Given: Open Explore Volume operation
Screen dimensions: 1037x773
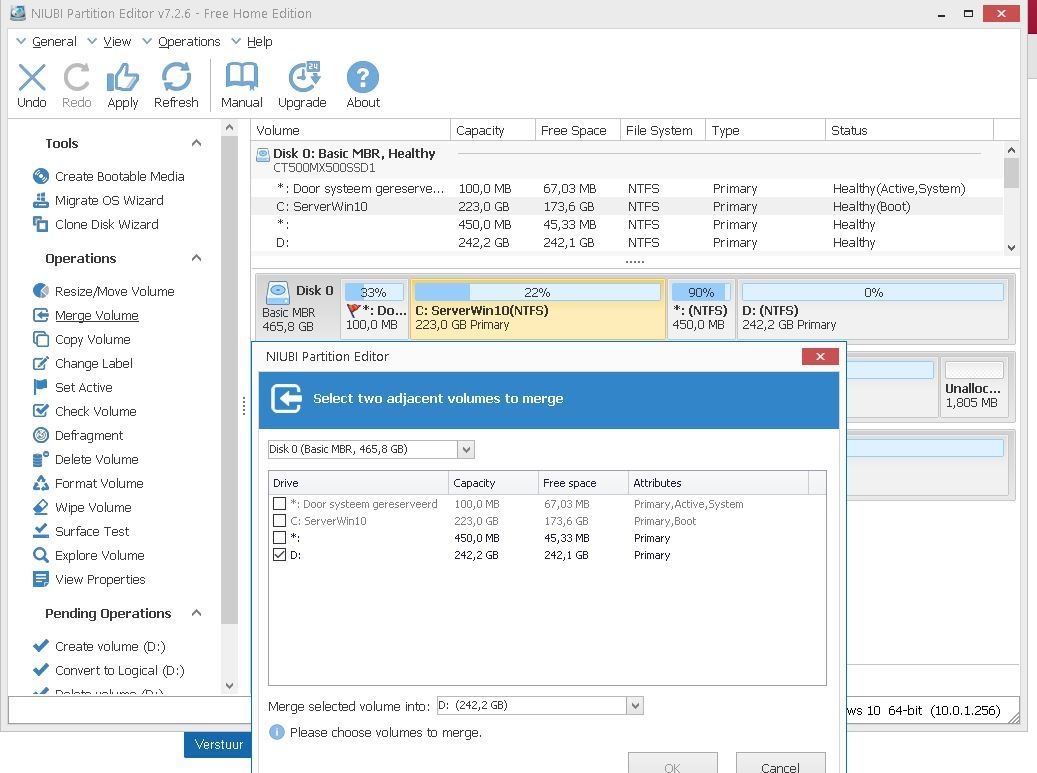Looking at the screenshot, I should (x=99, y=555).
